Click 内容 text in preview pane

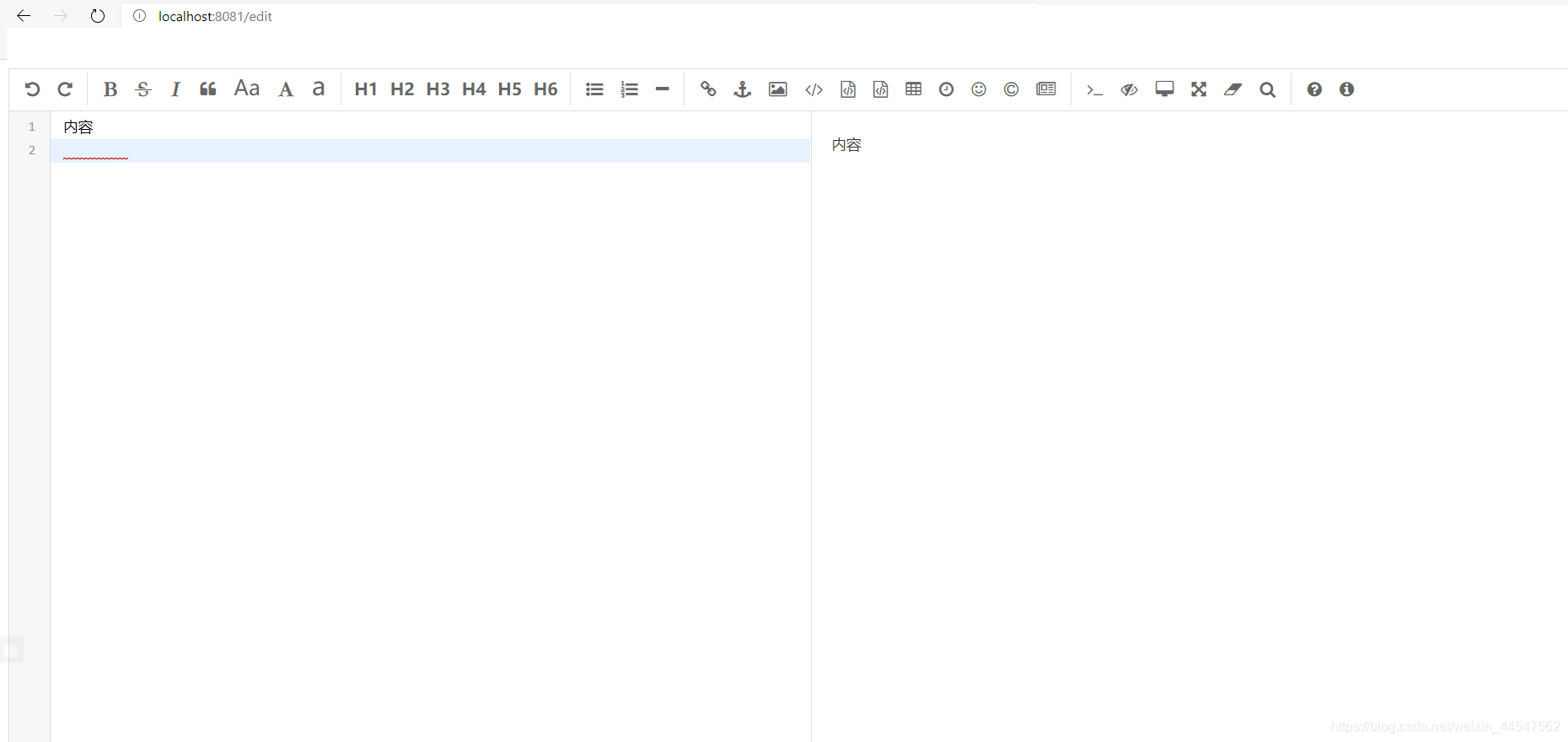846,145
